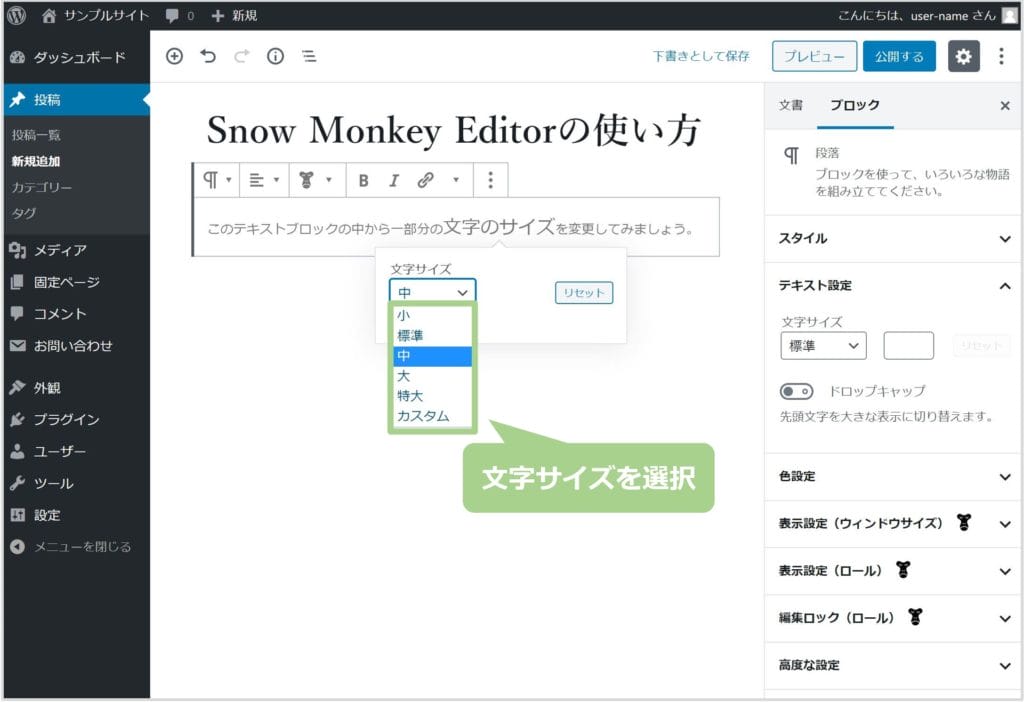Click the comments bubble icon in admin bar
Viewport: 1024px width, 702px height.
pyautogui.click(x=172, y=16)
